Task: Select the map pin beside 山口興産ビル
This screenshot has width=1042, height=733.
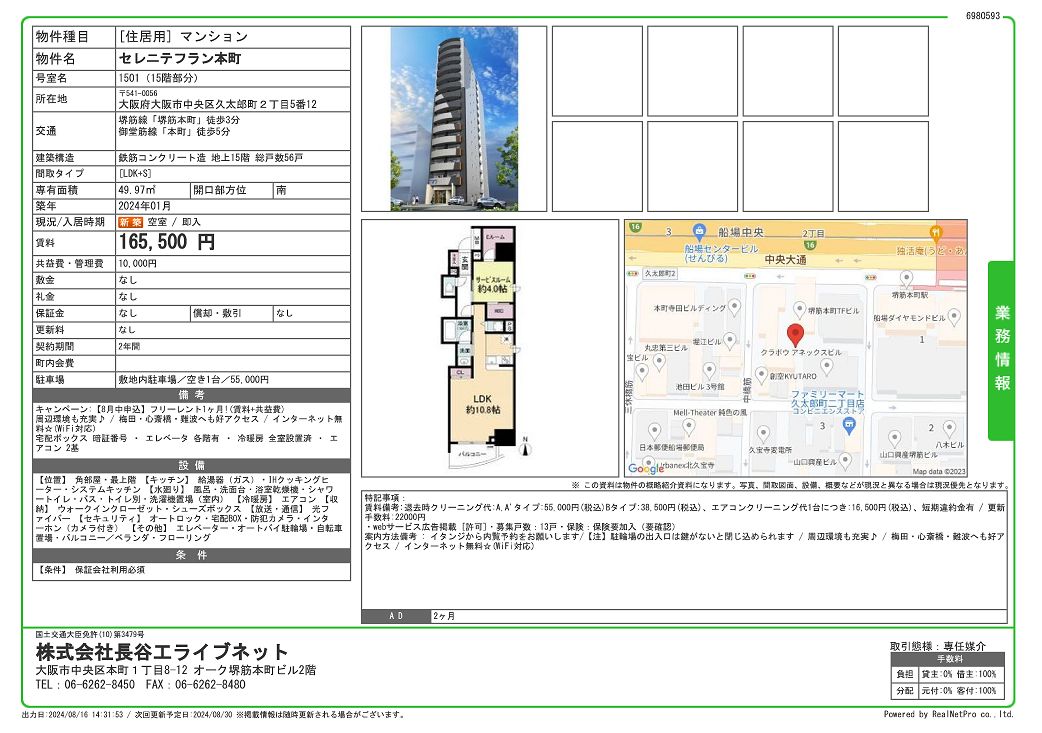Action: tap(845, 460)
